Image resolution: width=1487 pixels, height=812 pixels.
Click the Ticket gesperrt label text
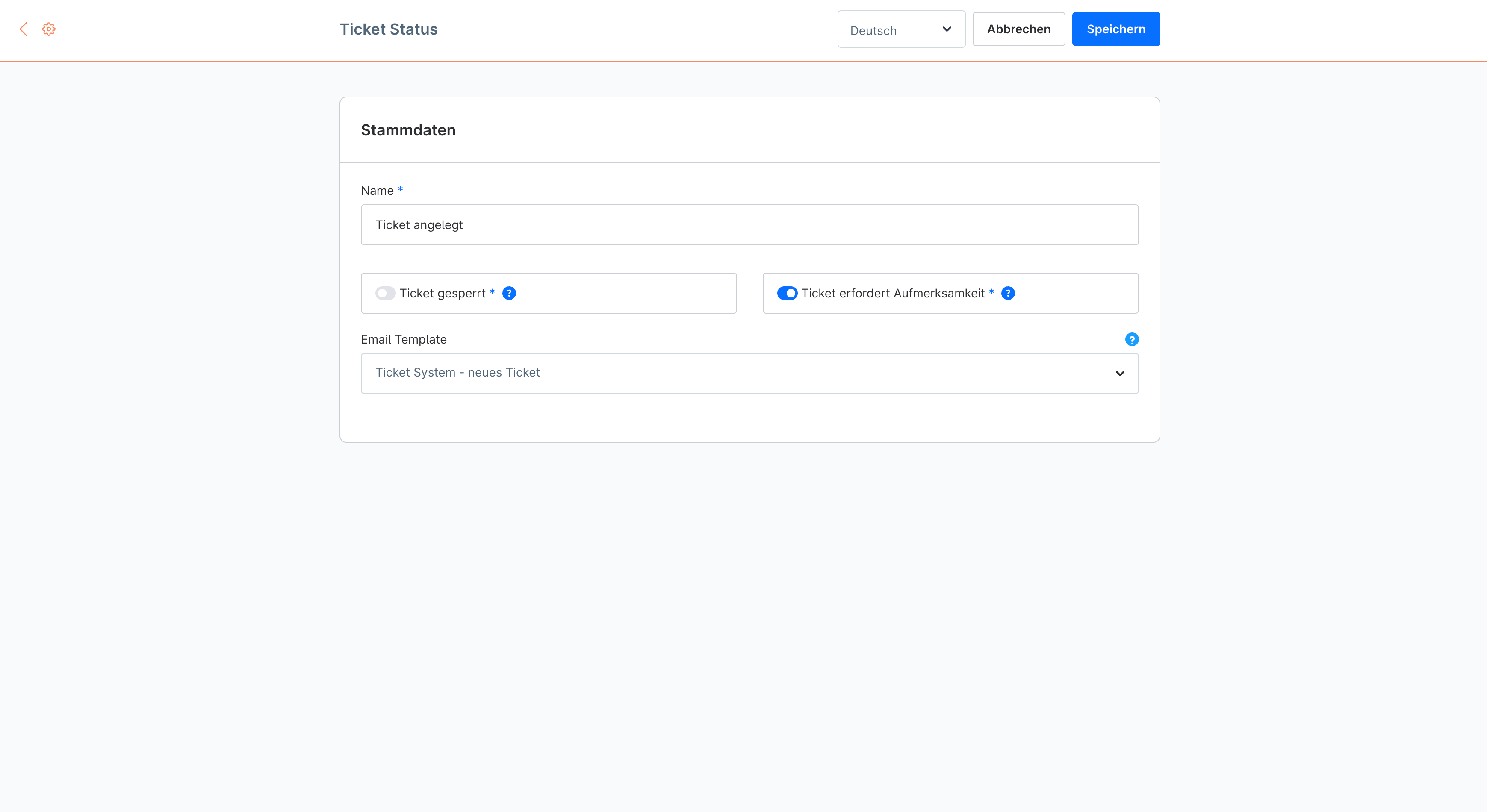[442, 293]
